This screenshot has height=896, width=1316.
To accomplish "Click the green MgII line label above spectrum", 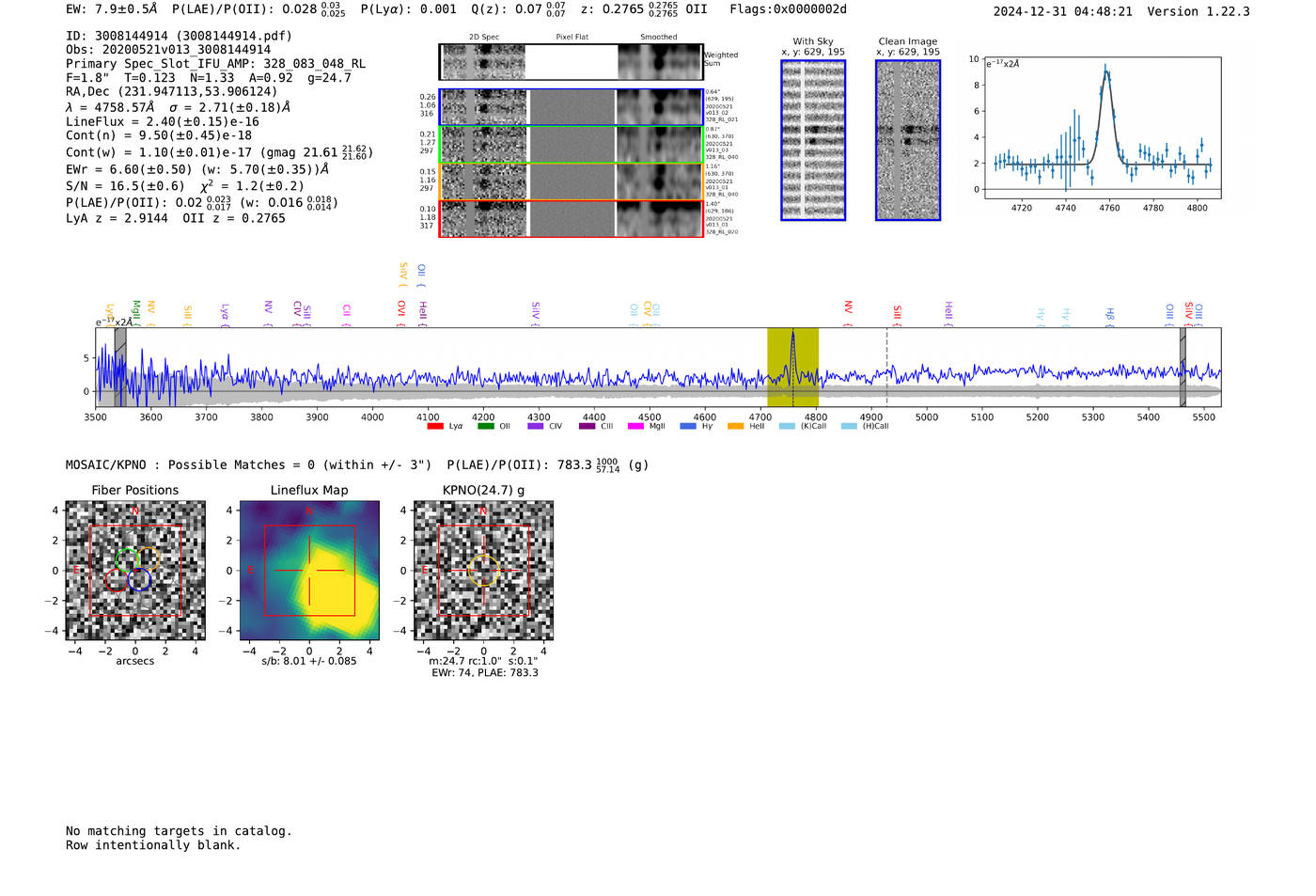I will (135, 313).
